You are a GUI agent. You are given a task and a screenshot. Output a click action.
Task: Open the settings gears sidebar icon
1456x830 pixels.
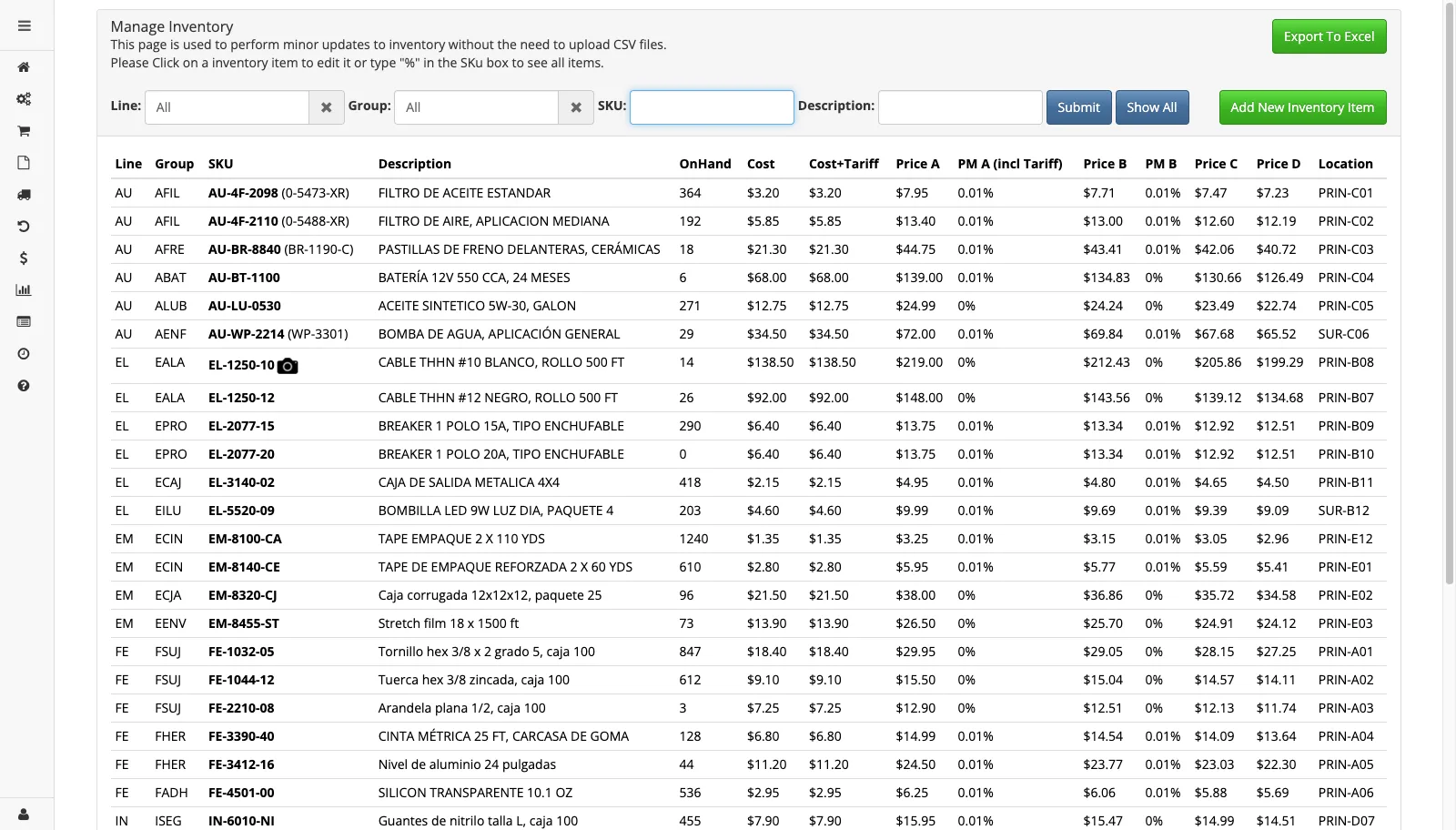click(25, 99)
